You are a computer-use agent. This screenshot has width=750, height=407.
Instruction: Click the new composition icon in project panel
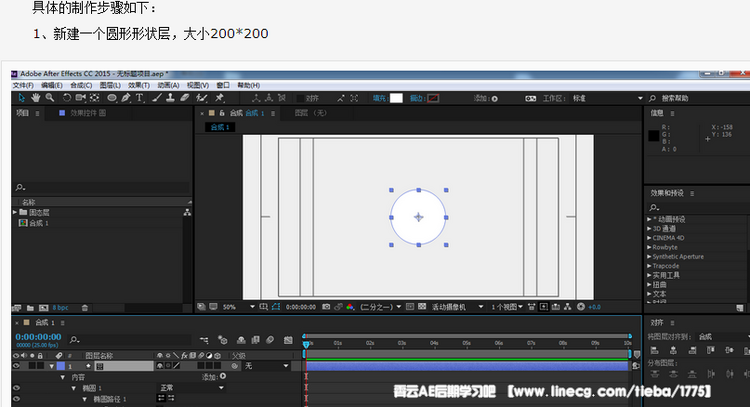click(x=44, y=308)
